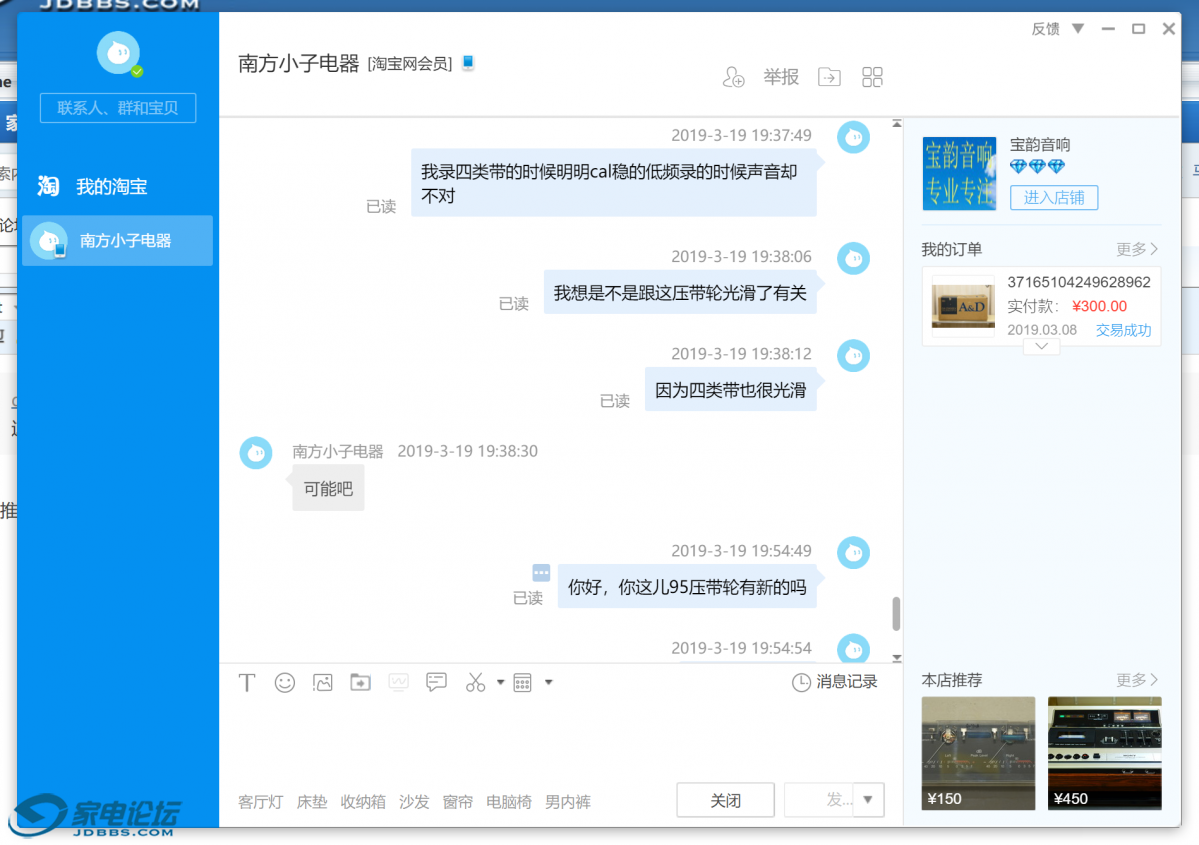Click the forward to folder icon

point(829,76)
